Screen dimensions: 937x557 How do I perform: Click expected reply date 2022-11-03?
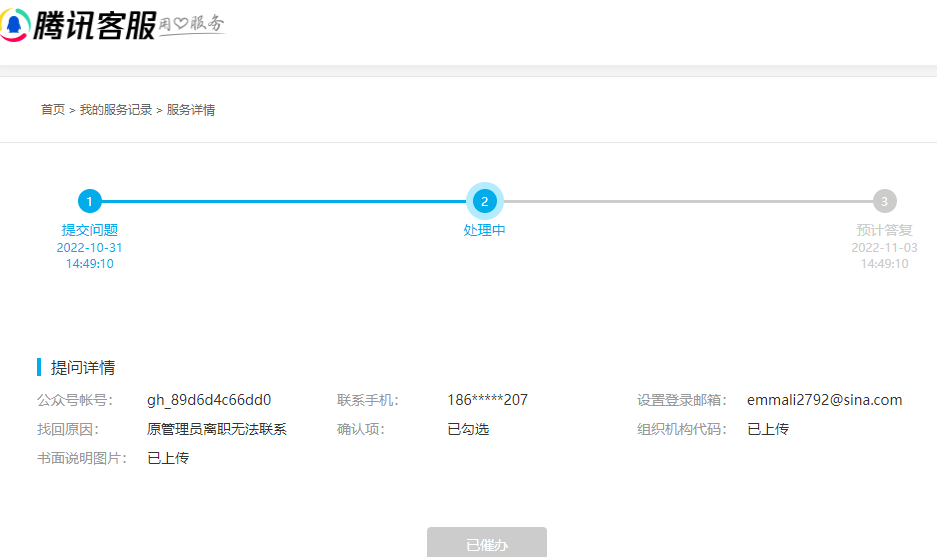pyautogui.click(x=884, y=247)
